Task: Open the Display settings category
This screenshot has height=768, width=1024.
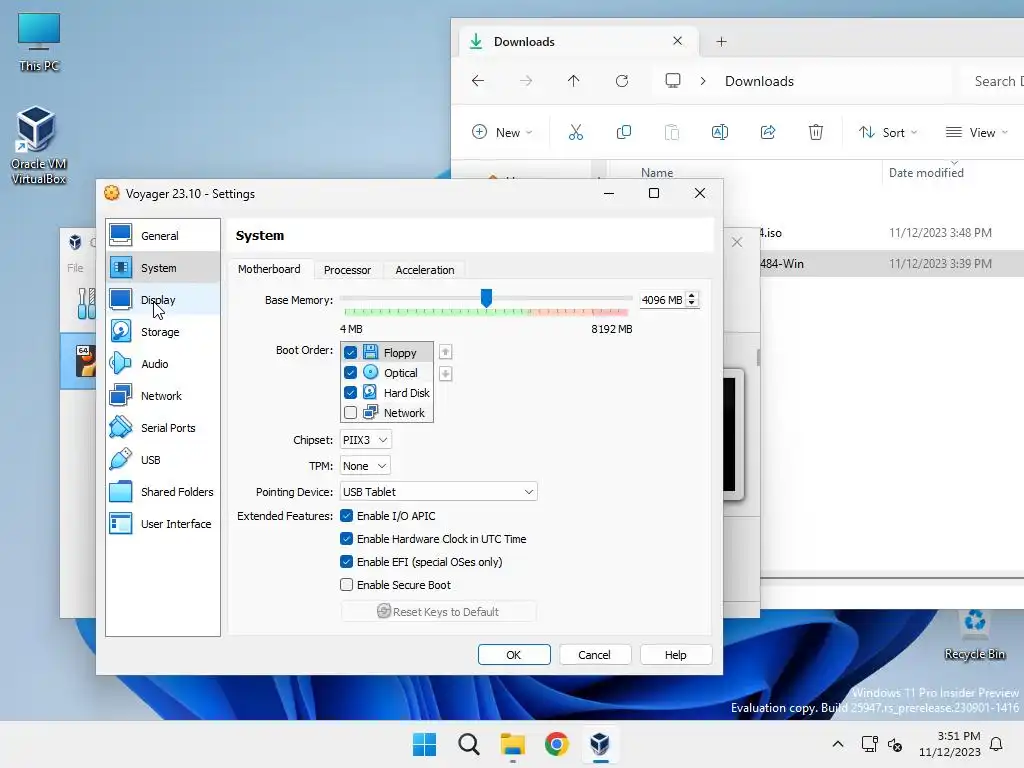Action: (163, 300)
